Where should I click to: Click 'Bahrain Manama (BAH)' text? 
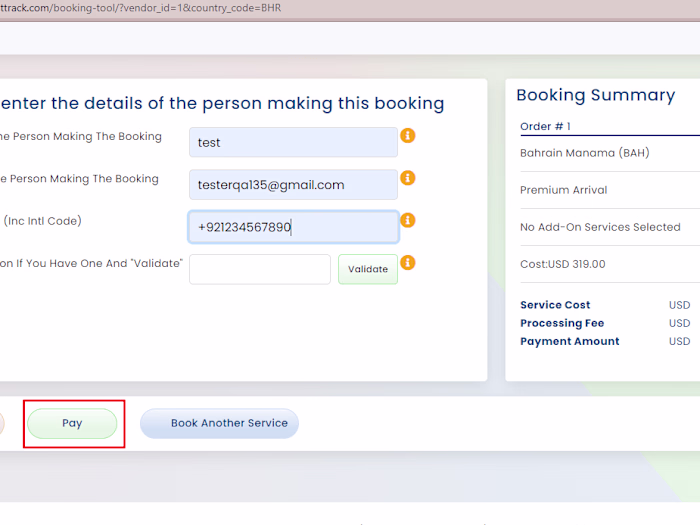tap(585, 153)
